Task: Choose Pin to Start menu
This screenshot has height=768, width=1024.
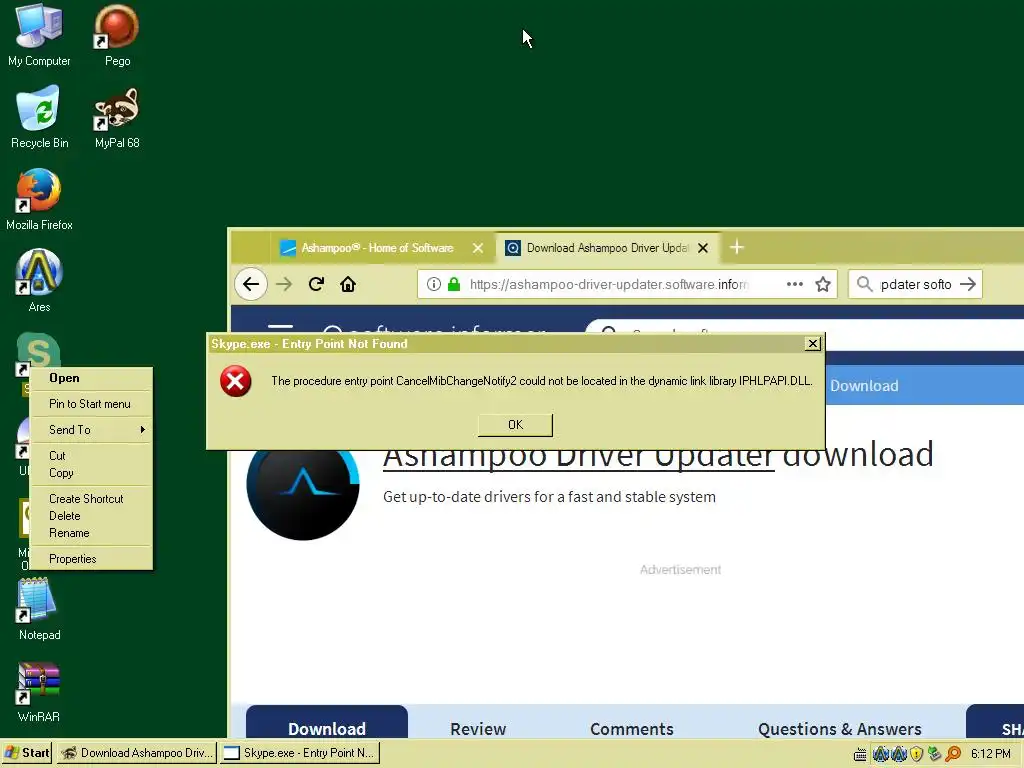Action: tap(91, 404)
